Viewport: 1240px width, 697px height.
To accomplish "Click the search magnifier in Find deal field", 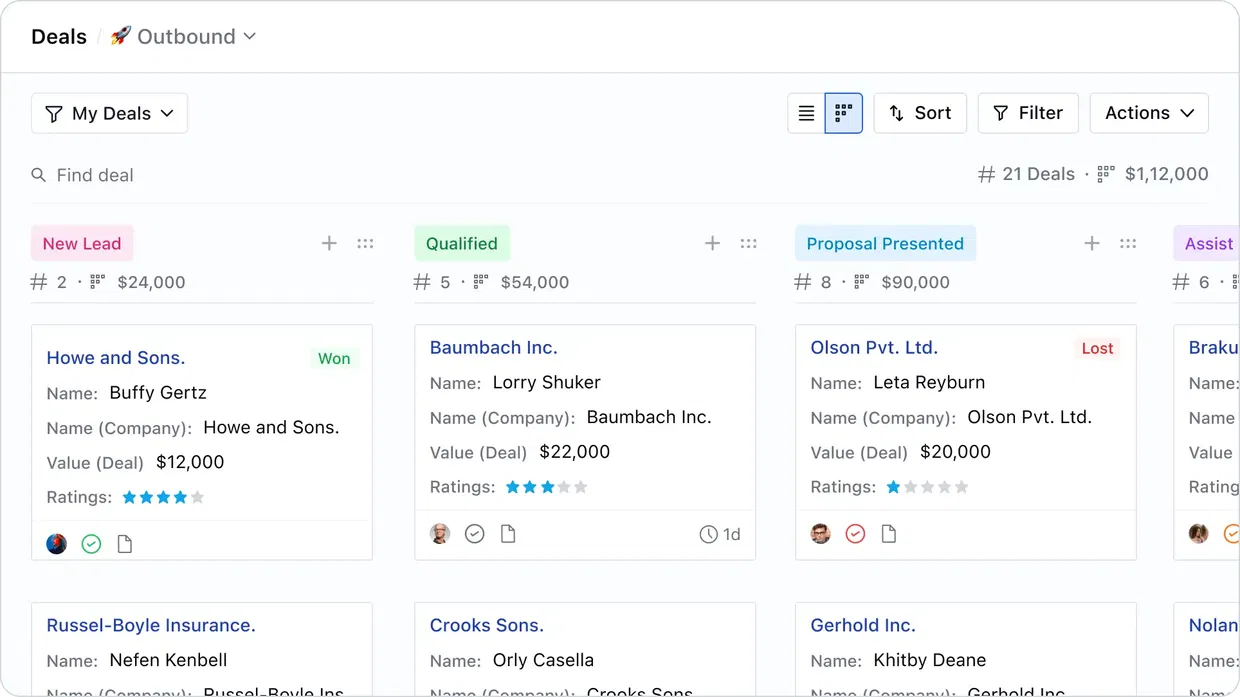I will [38, 174].
